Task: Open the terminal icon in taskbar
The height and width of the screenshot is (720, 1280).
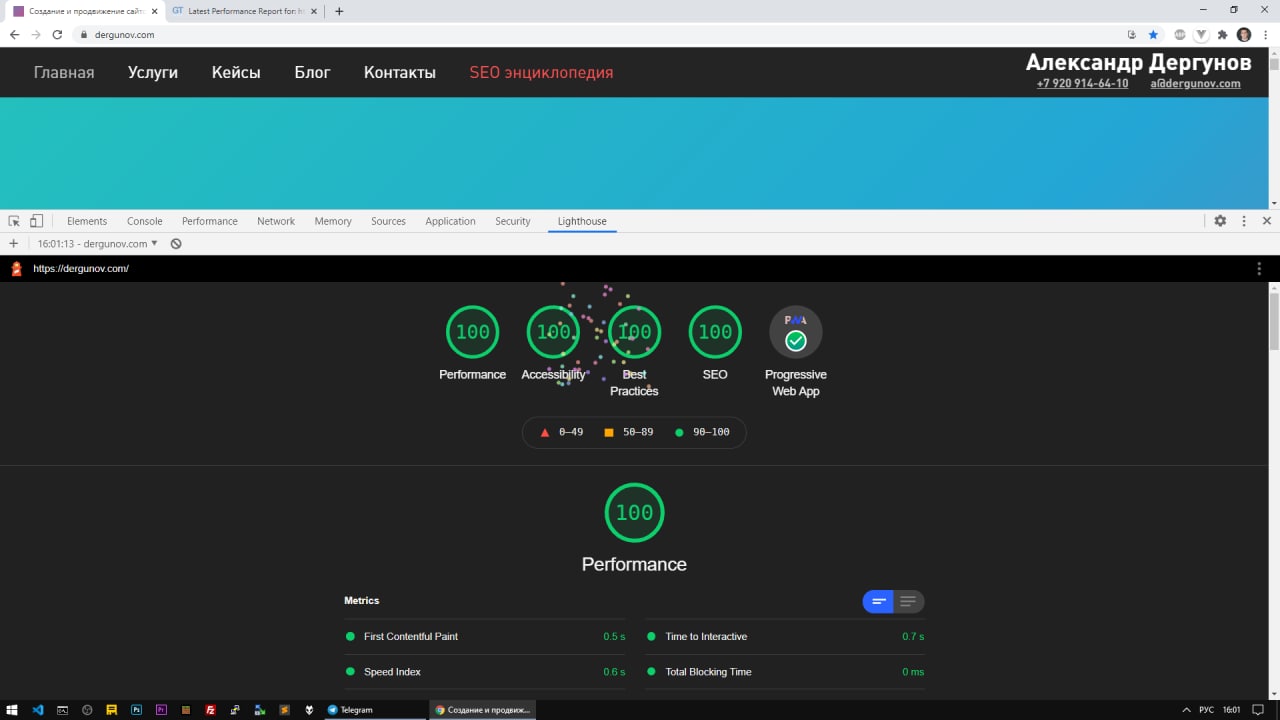Action: pyautogui.click(x=62, y=709)
